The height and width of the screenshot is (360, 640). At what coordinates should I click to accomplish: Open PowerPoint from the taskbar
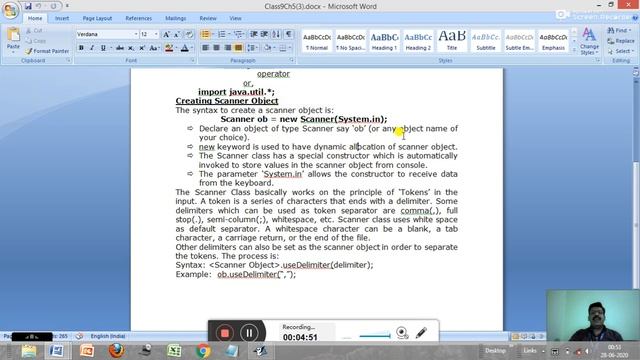tap(87, 351)
